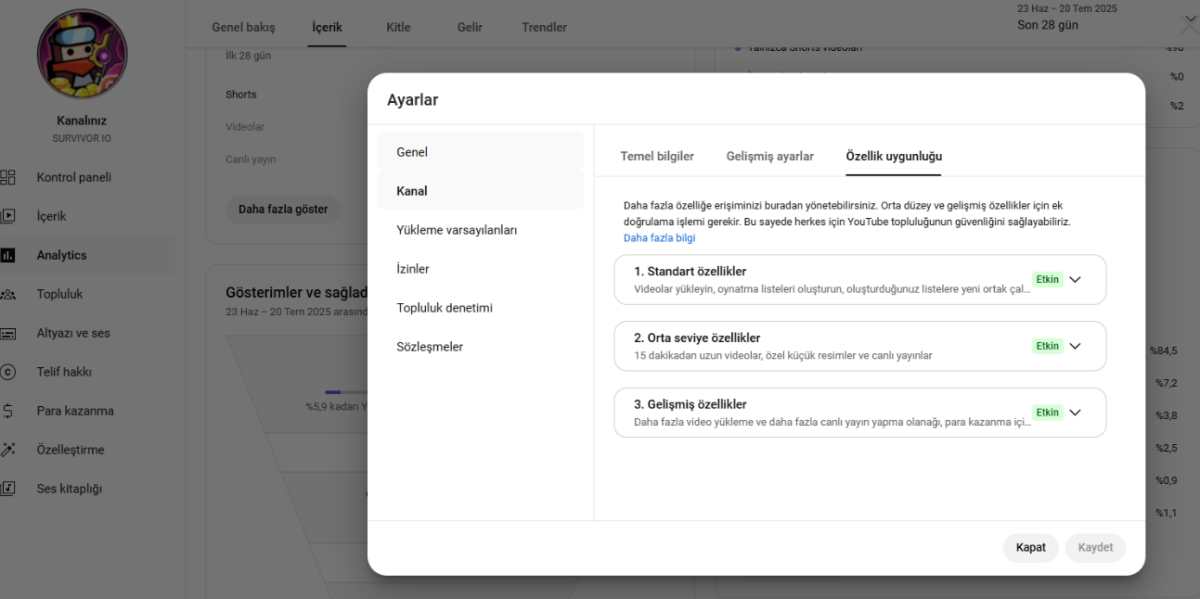Expand Orta seviye özellikler with its chevron
The image size is (1200, 599).
tap(1075, 346)
